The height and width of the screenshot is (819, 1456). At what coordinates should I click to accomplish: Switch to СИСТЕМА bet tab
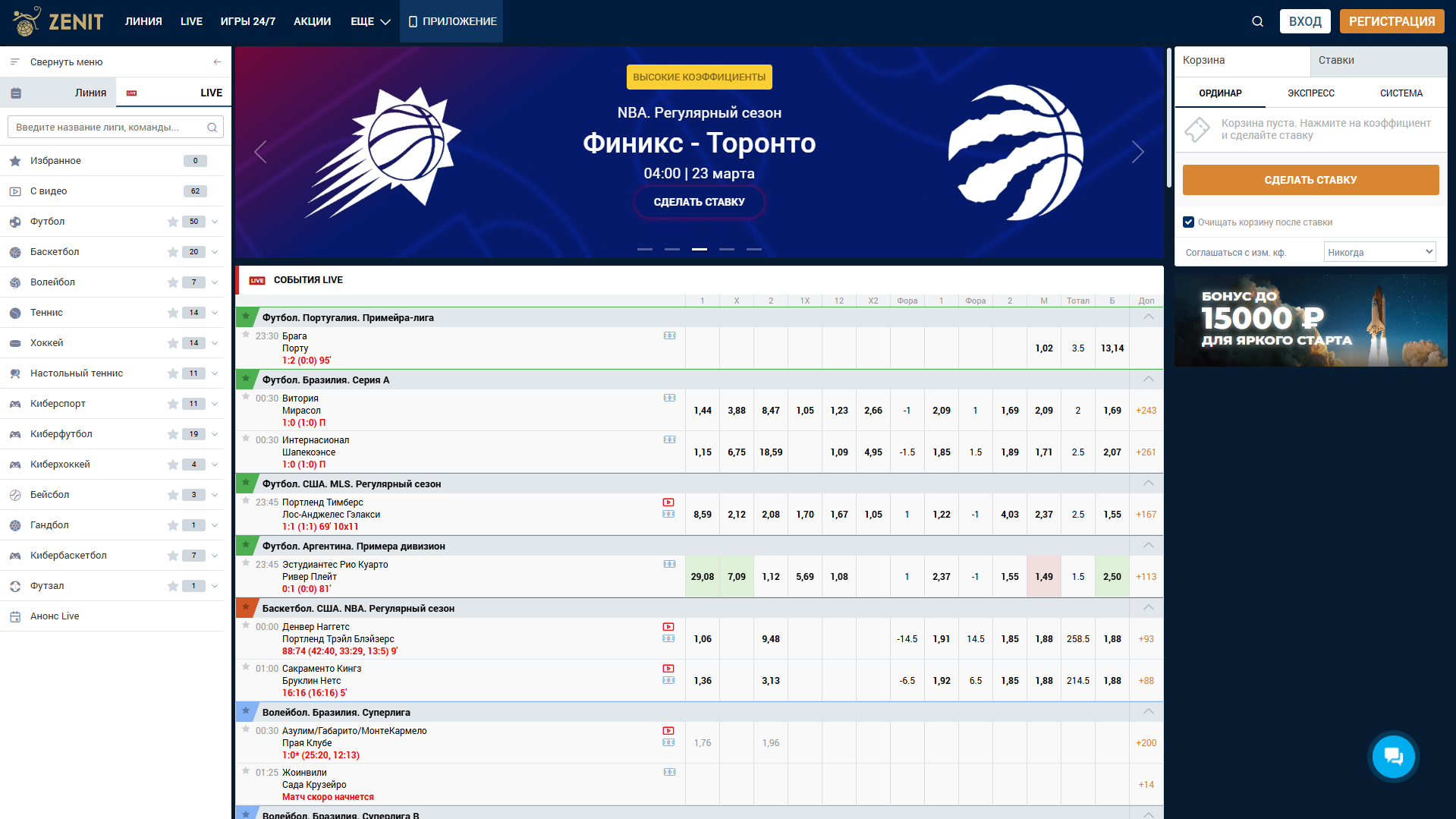(x=1401, y=93)
